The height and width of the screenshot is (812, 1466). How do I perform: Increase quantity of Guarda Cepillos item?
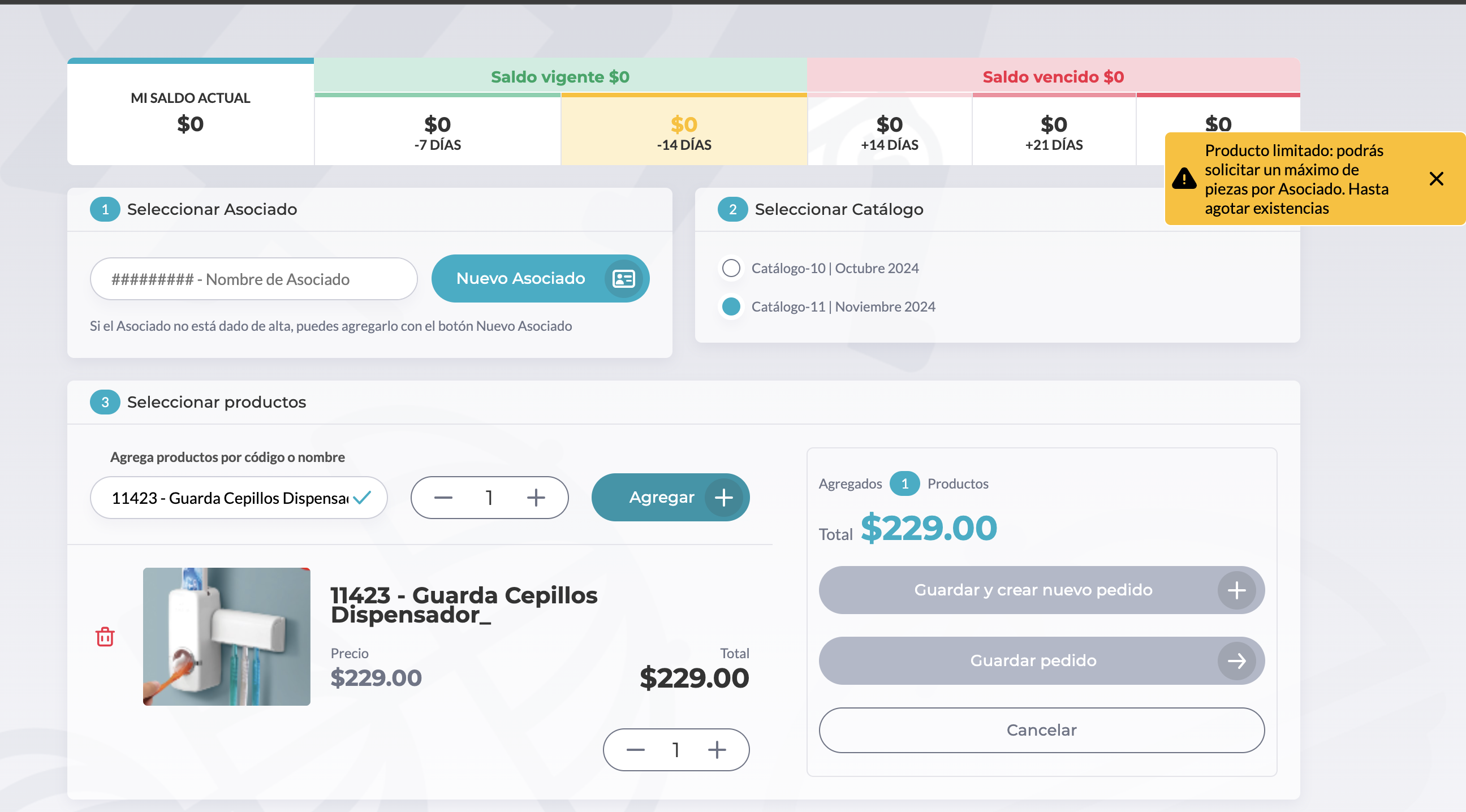coord(717,749)
